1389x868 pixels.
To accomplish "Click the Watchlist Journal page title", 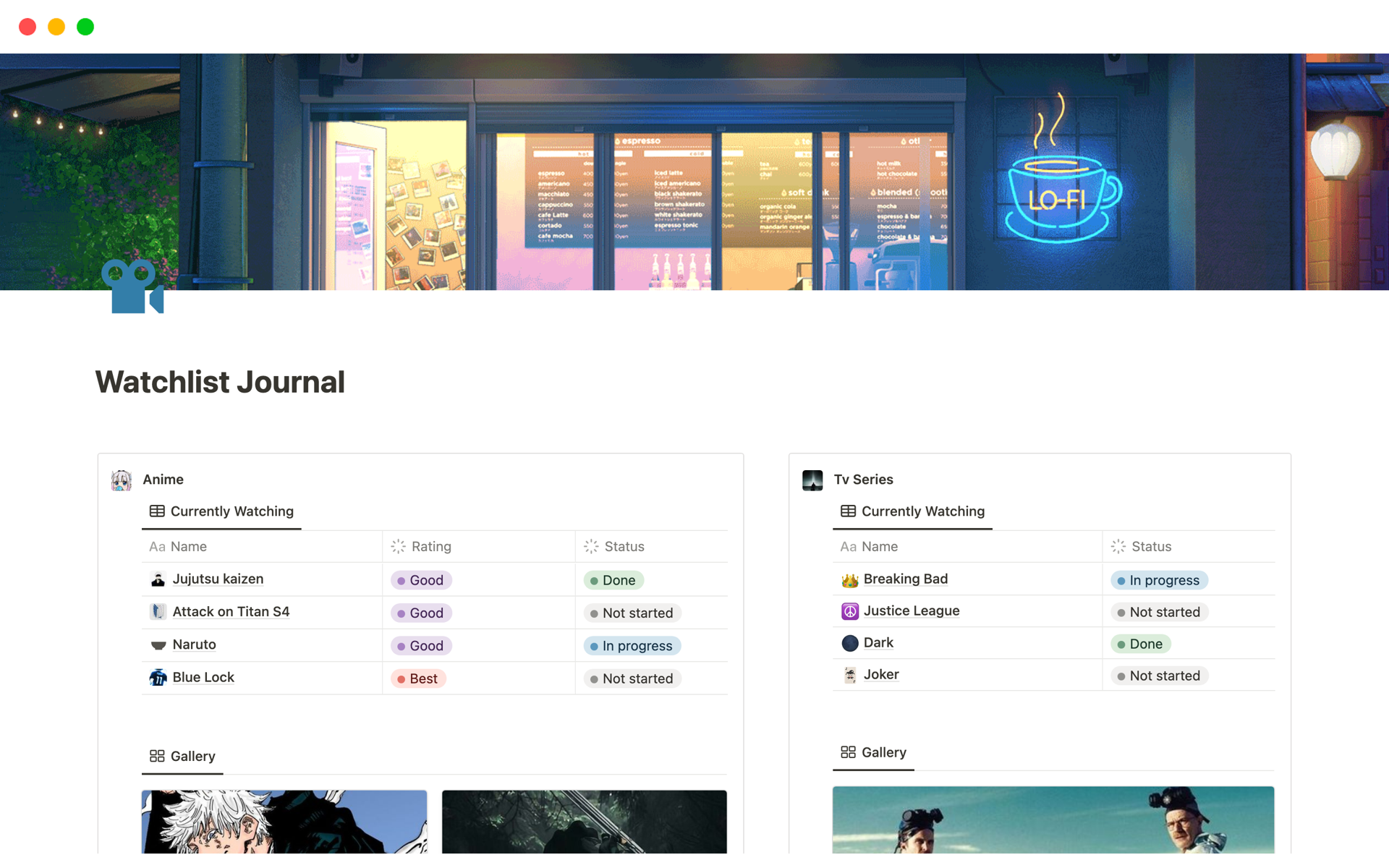I will click(220, 382).
